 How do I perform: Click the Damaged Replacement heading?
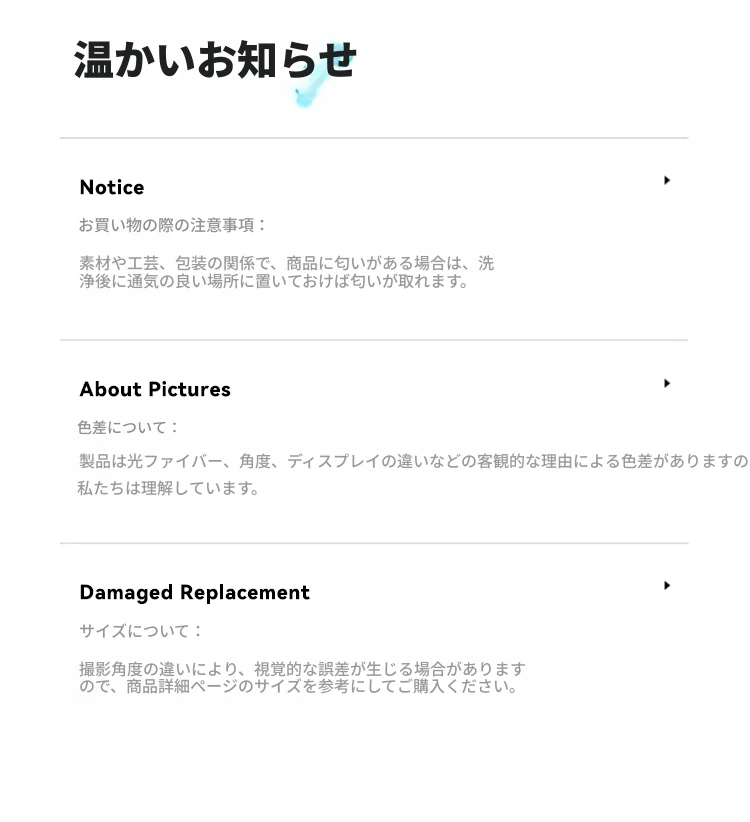(194, 592)
